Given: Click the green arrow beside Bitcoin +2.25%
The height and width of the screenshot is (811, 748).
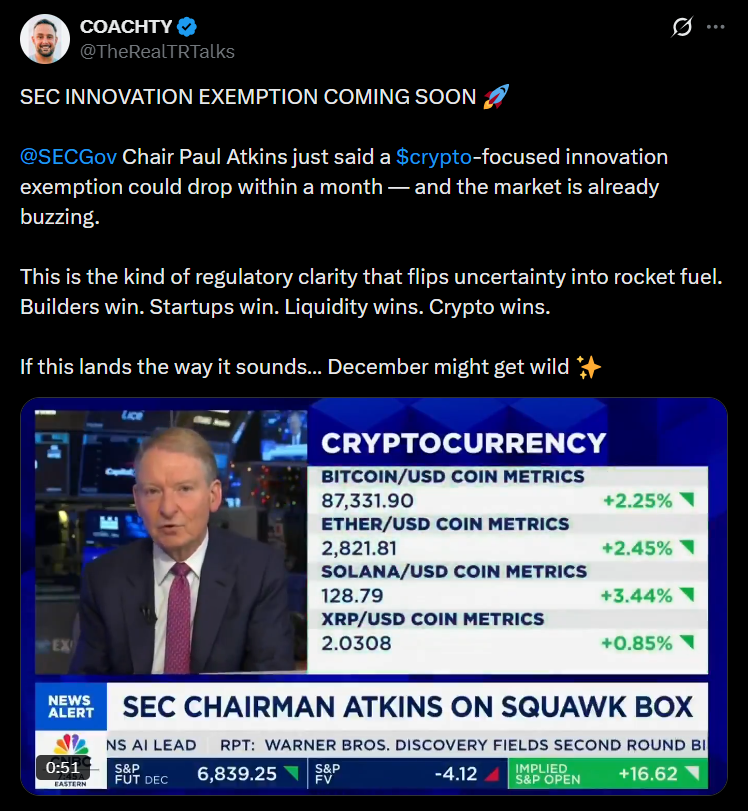Looking at the screenshot, I should [x=687, y=499].
